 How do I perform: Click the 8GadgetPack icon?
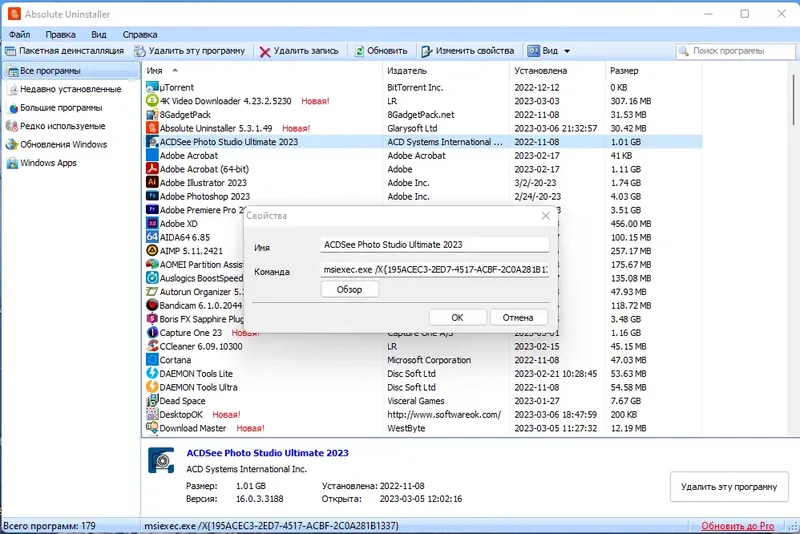(x=152, y=114)
